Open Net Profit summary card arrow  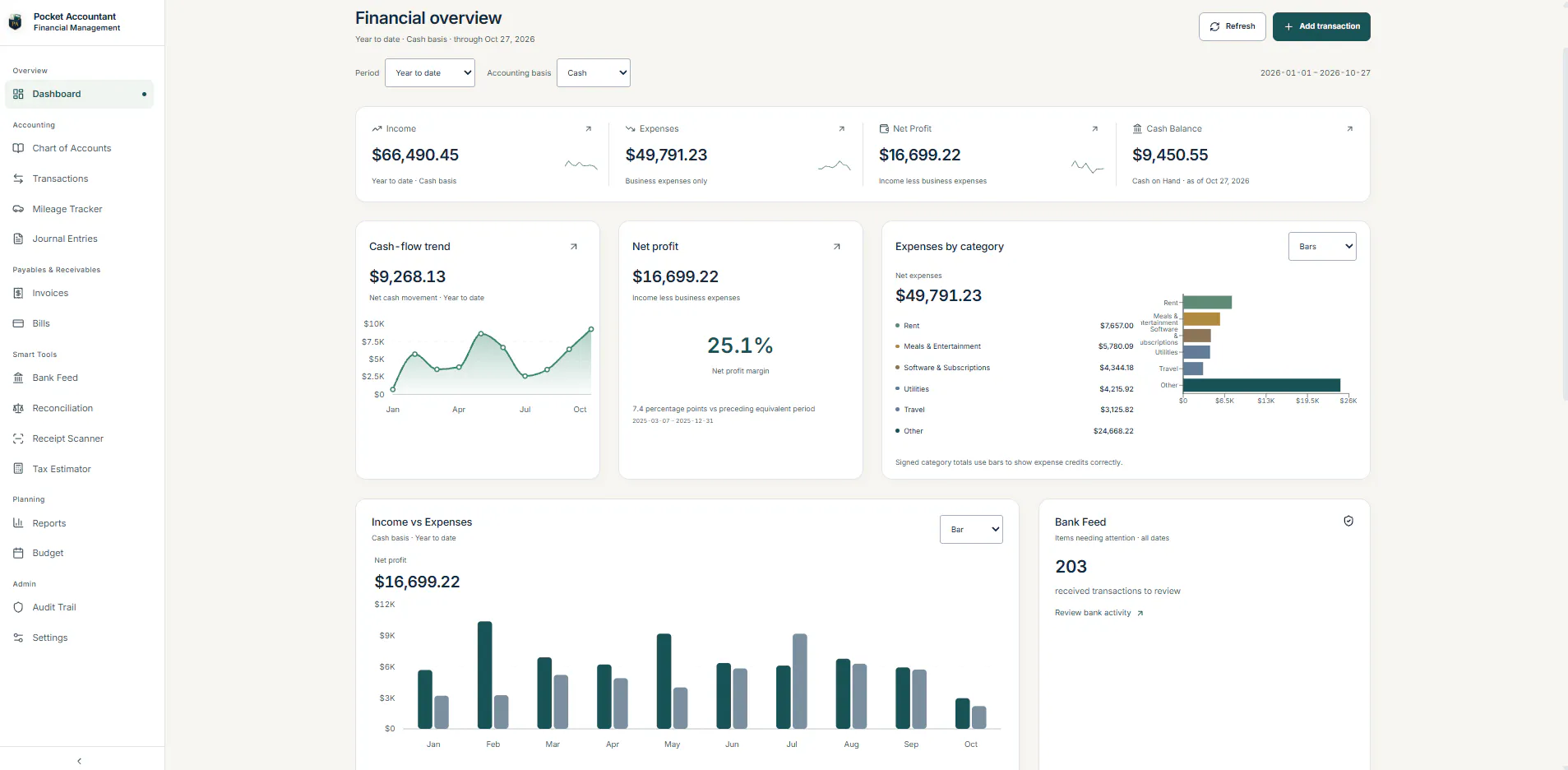[x=1094, y=128]
